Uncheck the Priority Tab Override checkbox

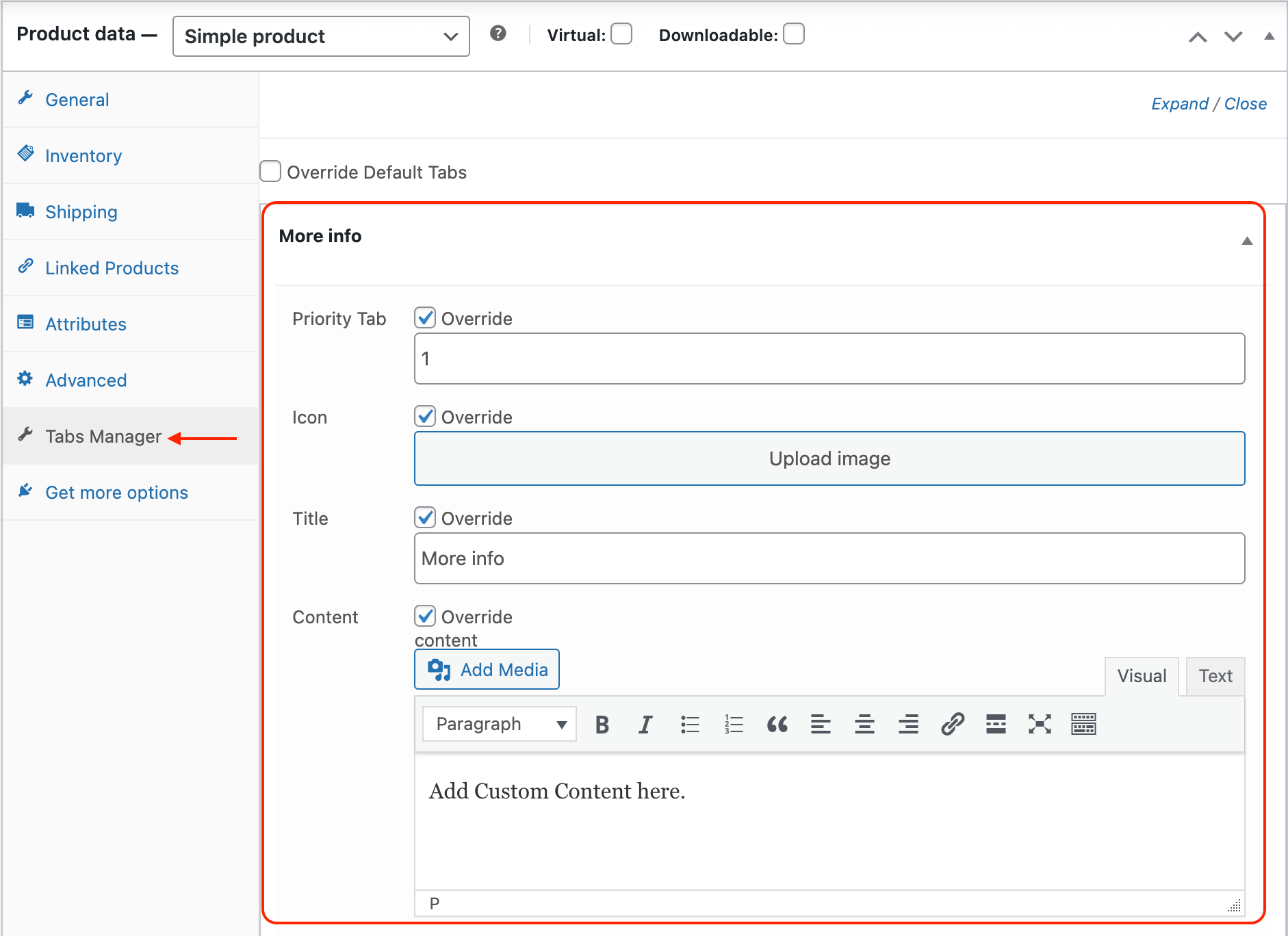point(425,317)
